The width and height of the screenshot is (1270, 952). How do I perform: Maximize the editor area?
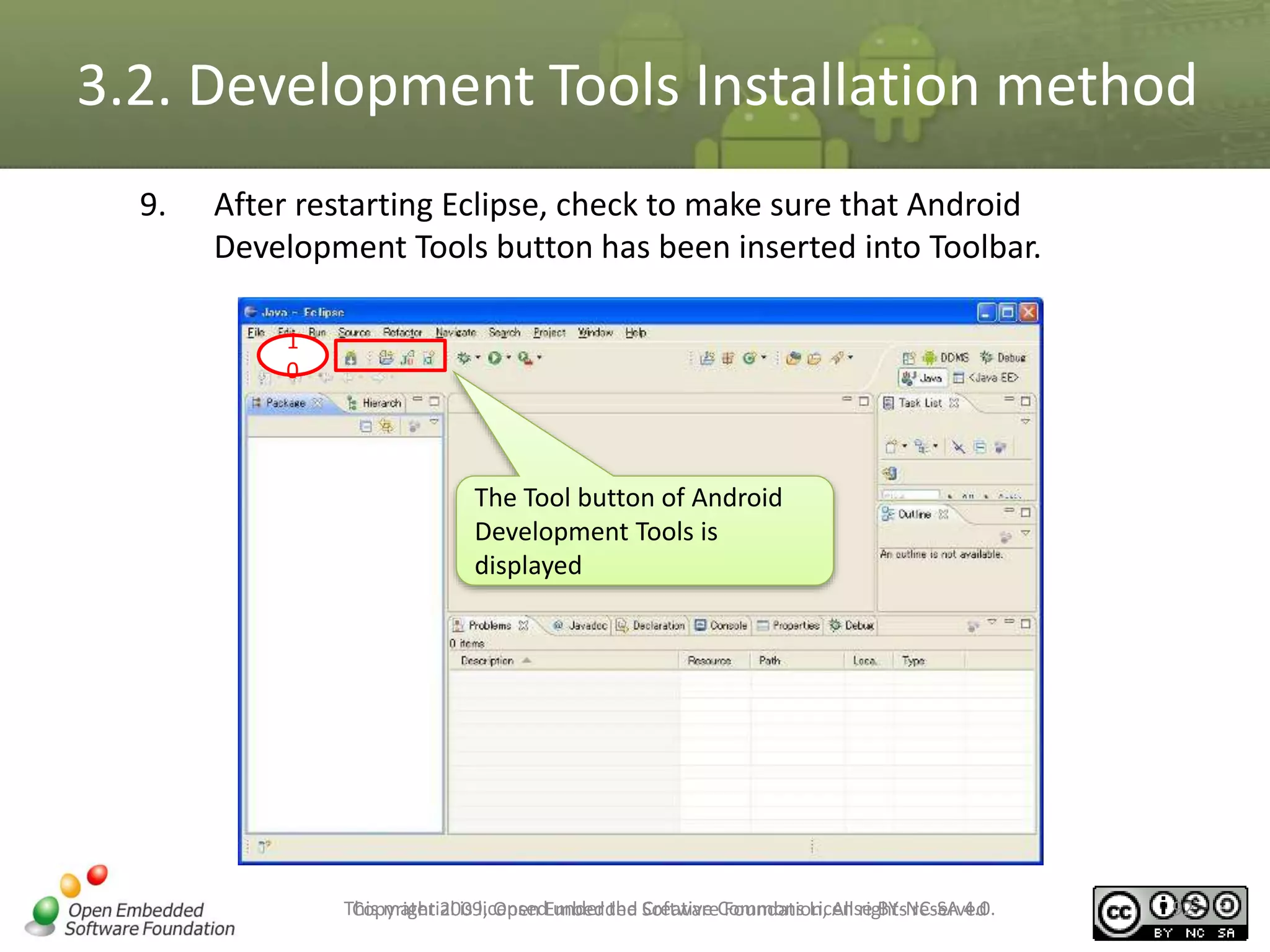coord(864,401)
